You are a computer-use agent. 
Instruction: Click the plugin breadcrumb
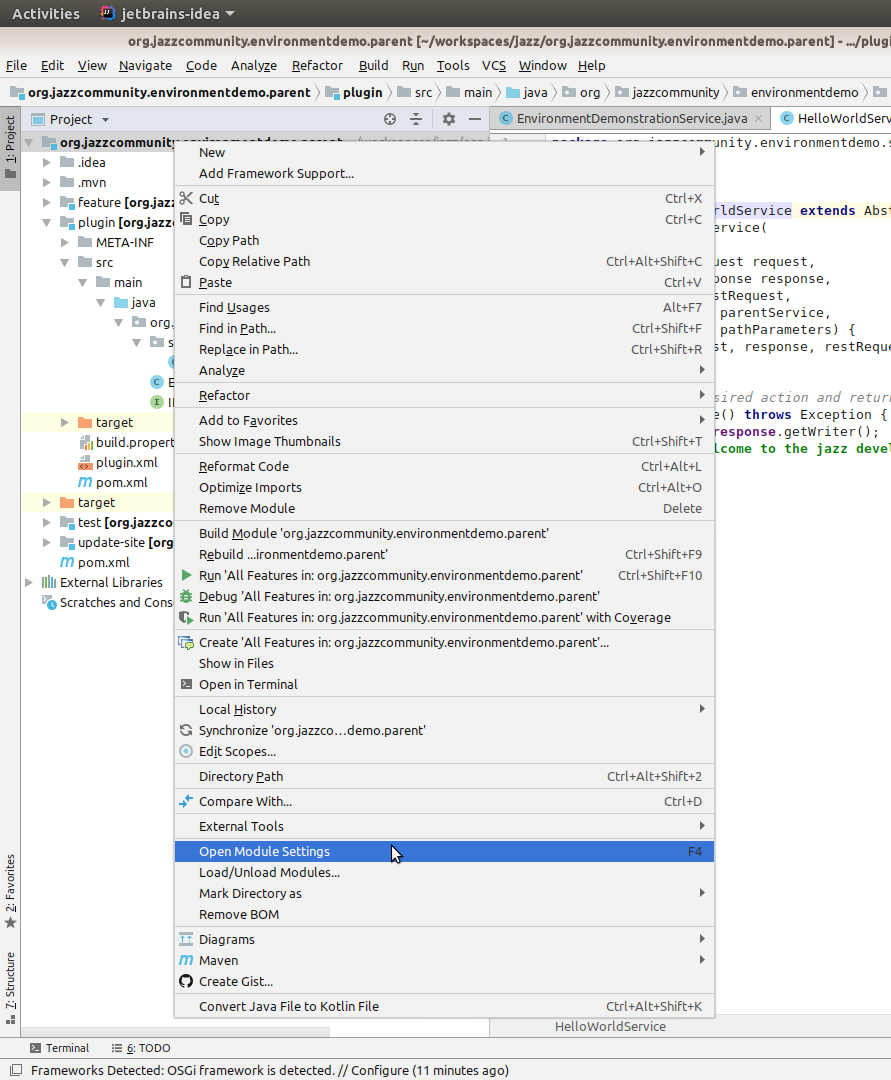tap(353, 92)
